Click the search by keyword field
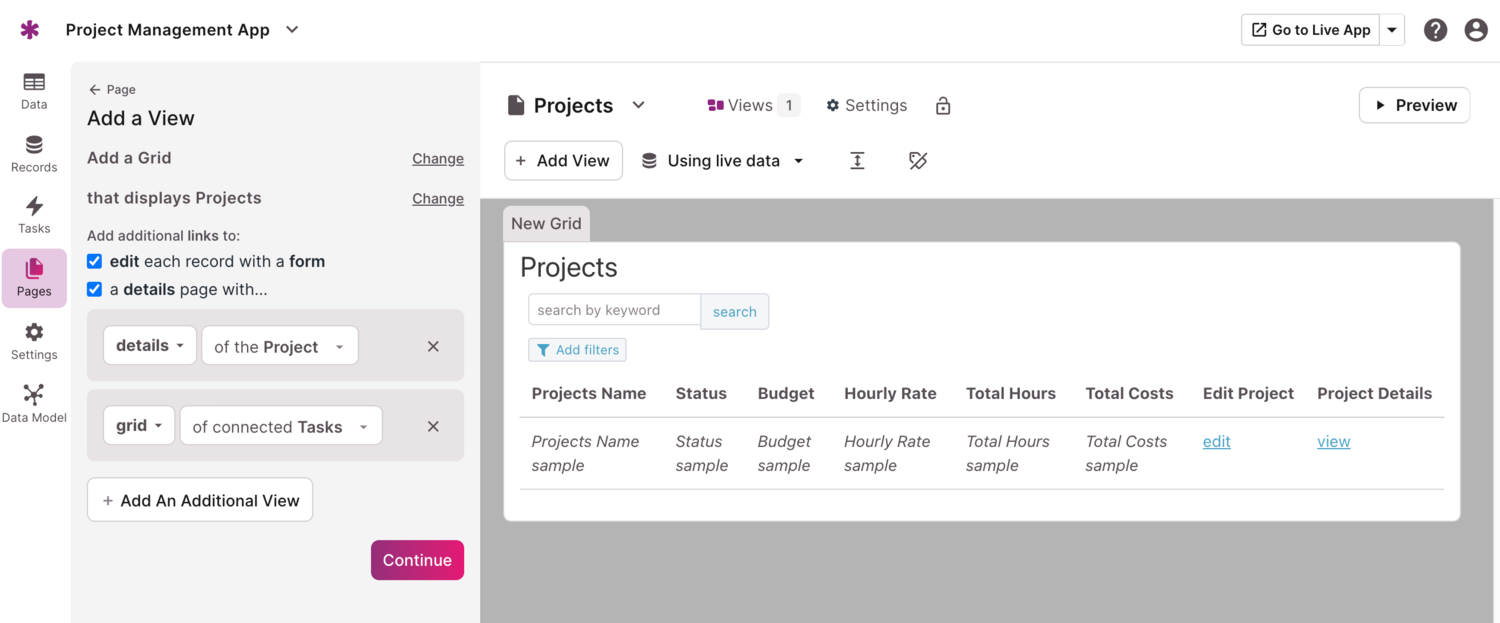Image resolution: width=1500 pixels, height=623 pixels. click(x=614, y=311)
